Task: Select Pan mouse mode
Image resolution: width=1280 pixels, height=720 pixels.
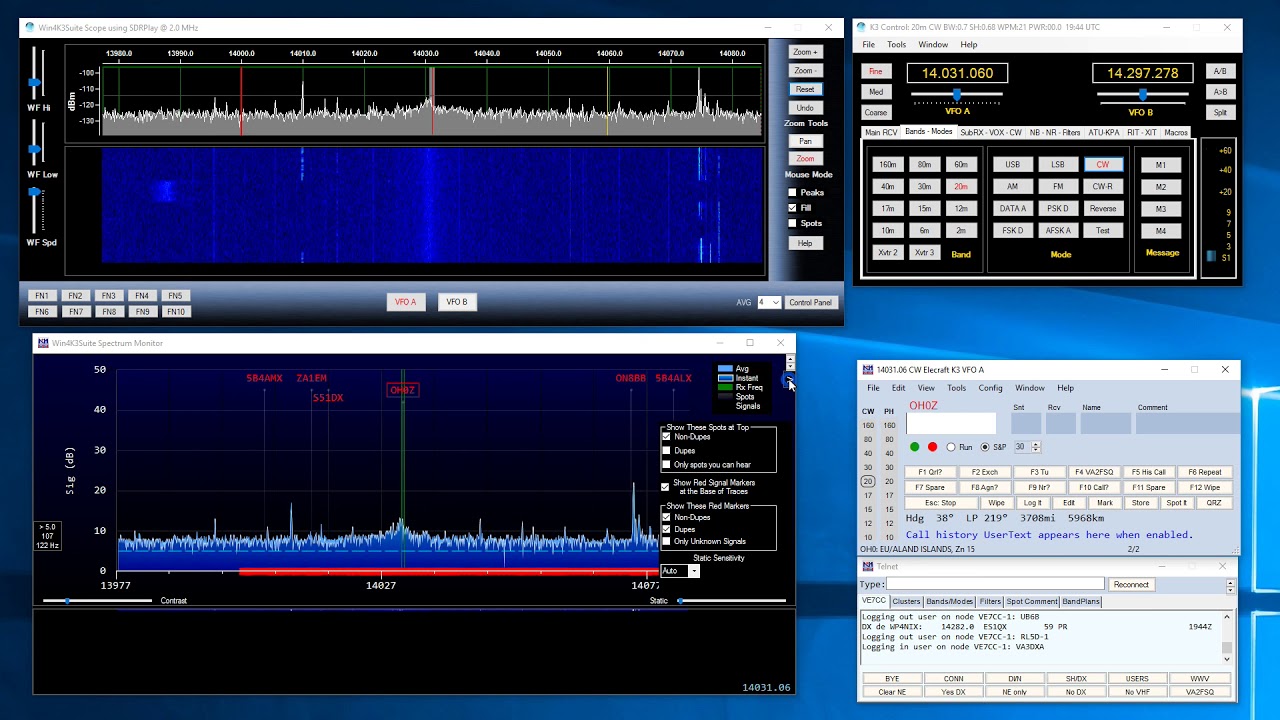Action: click(805, 141)
